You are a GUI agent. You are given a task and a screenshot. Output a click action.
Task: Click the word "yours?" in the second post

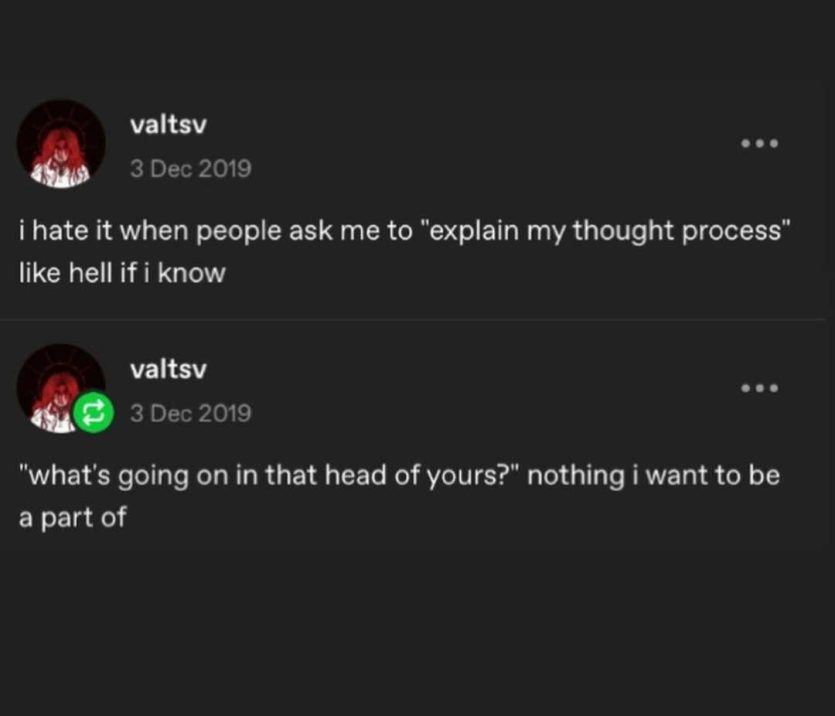point(469,476)
